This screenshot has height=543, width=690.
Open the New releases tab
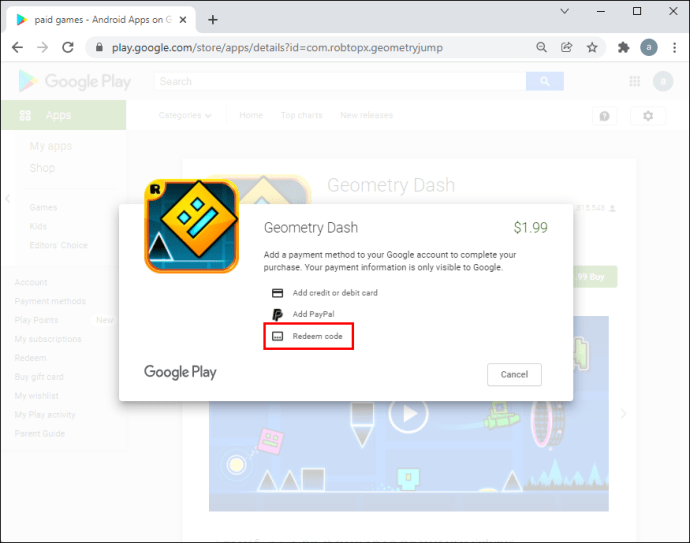point(367,115)
